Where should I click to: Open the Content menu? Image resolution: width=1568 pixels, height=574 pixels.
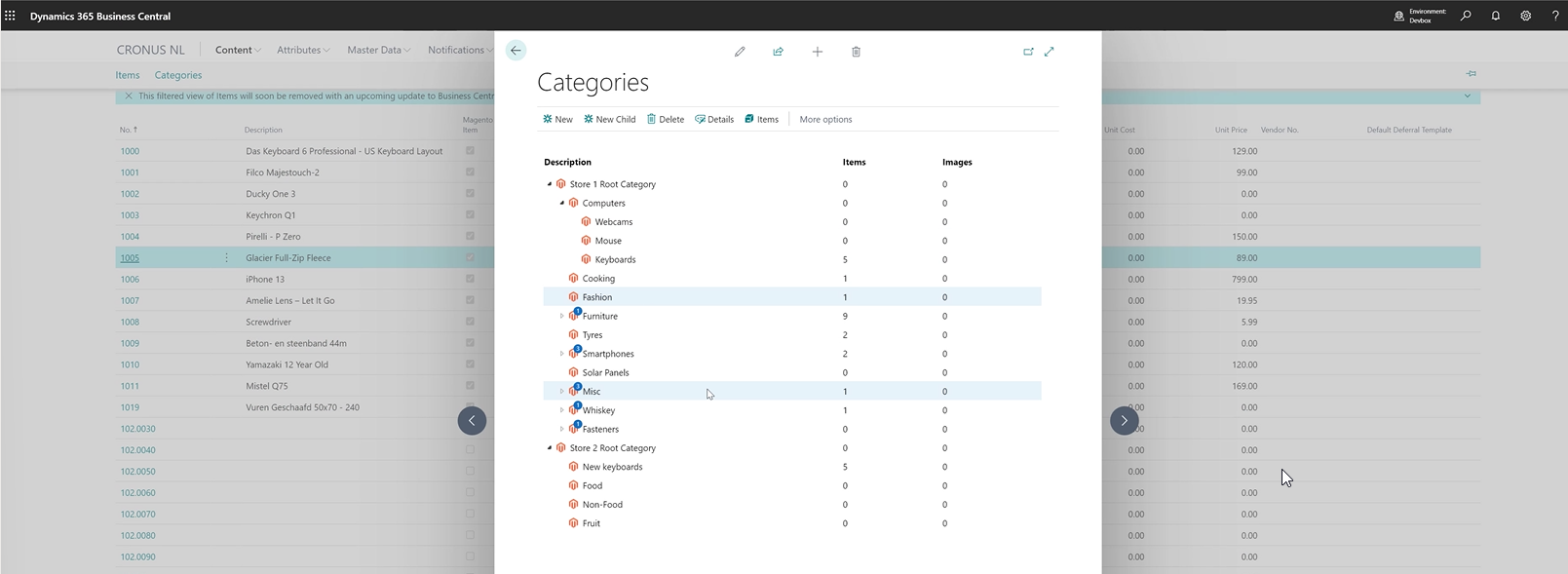point(238,50)
